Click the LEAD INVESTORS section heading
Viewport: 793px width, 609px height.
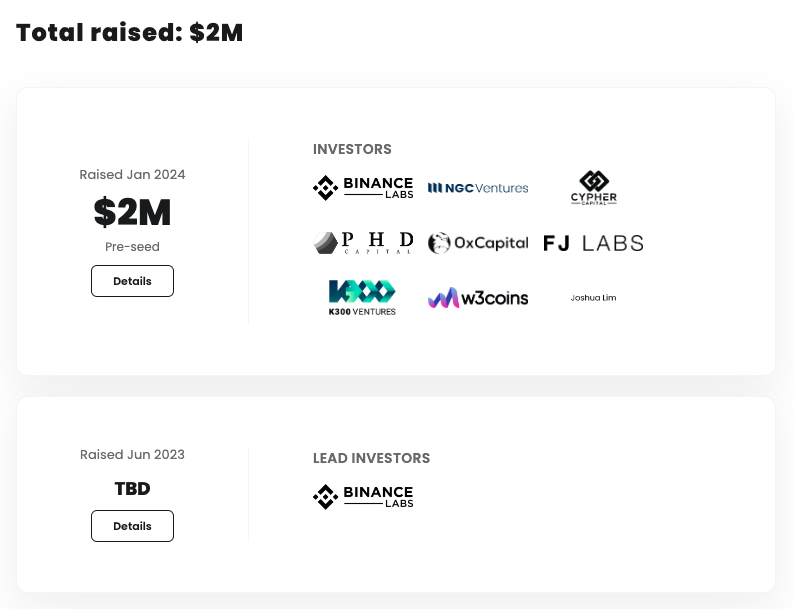pos(371,458)
